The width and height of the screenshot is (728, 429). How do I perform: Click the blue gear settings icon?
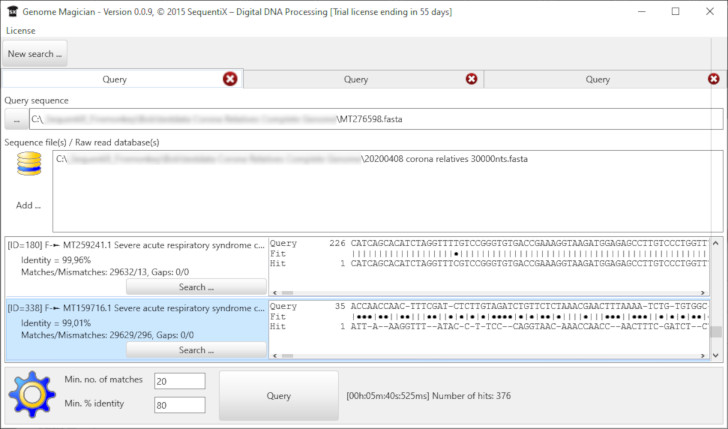click(31, 395)
